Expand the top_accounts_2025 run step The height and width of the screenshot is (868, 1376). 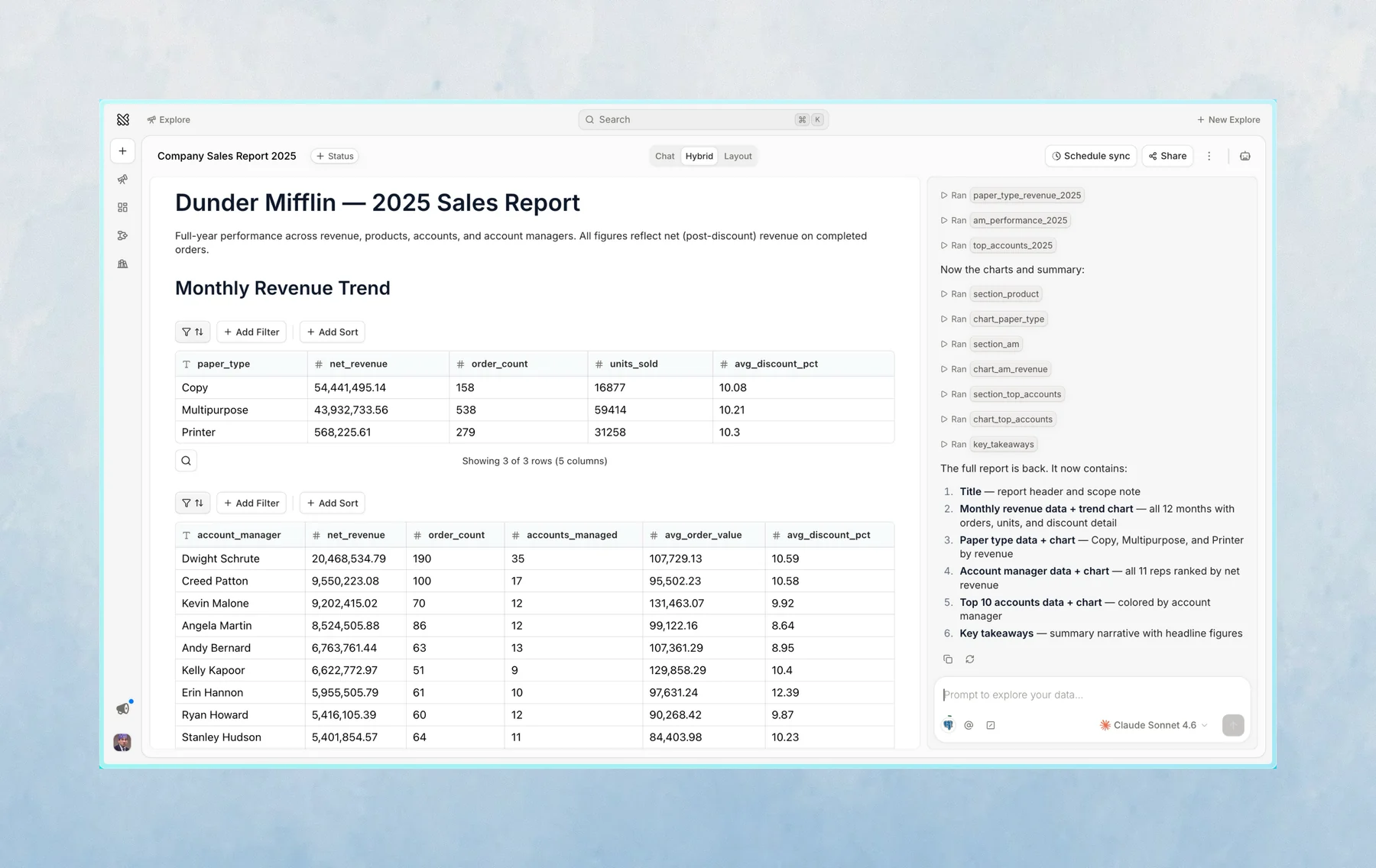(998, 245)
